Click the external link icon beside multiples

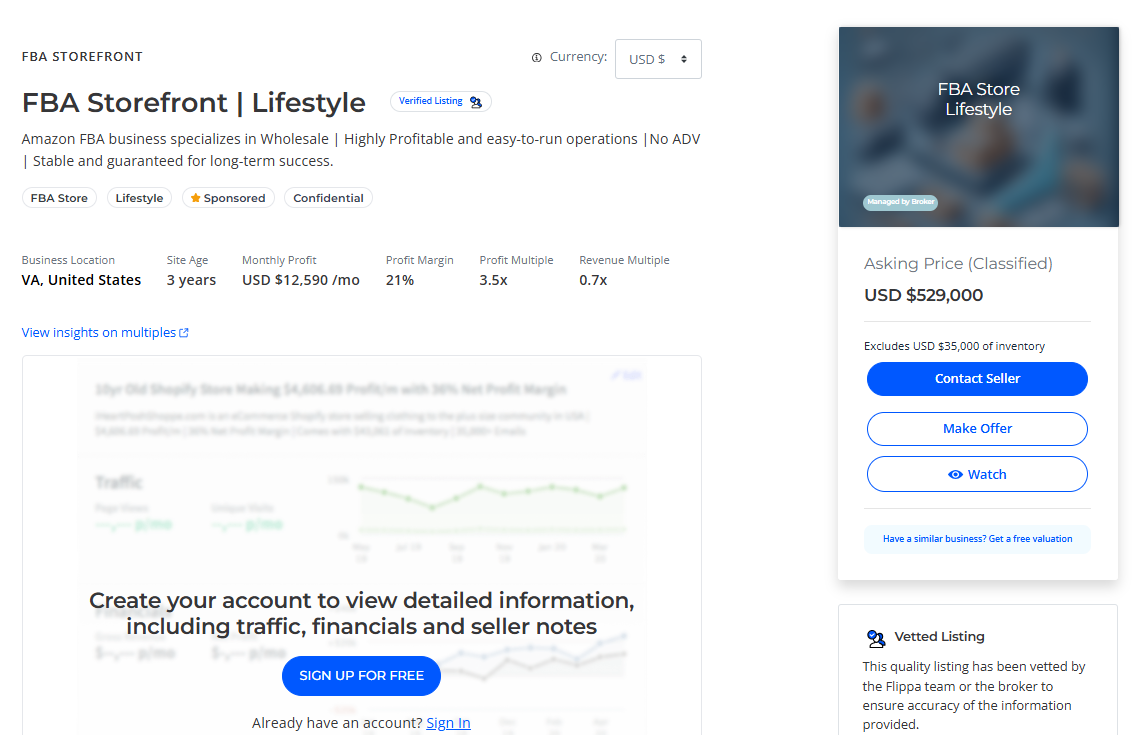point(184,333)
